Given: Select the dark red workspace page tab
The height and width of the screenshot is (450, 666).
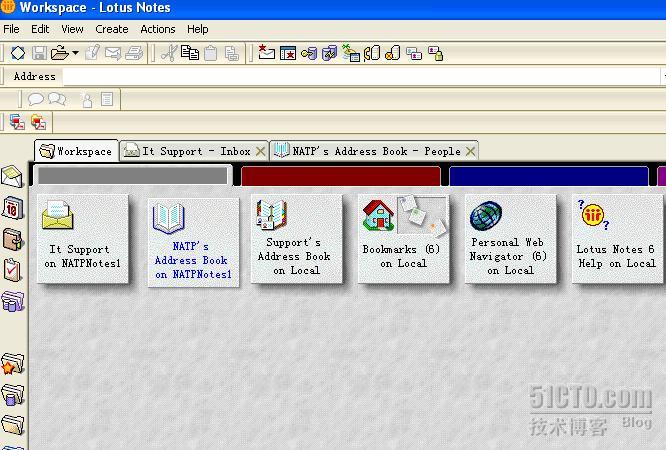Looking at the screenshot, I should click(341, 176).
